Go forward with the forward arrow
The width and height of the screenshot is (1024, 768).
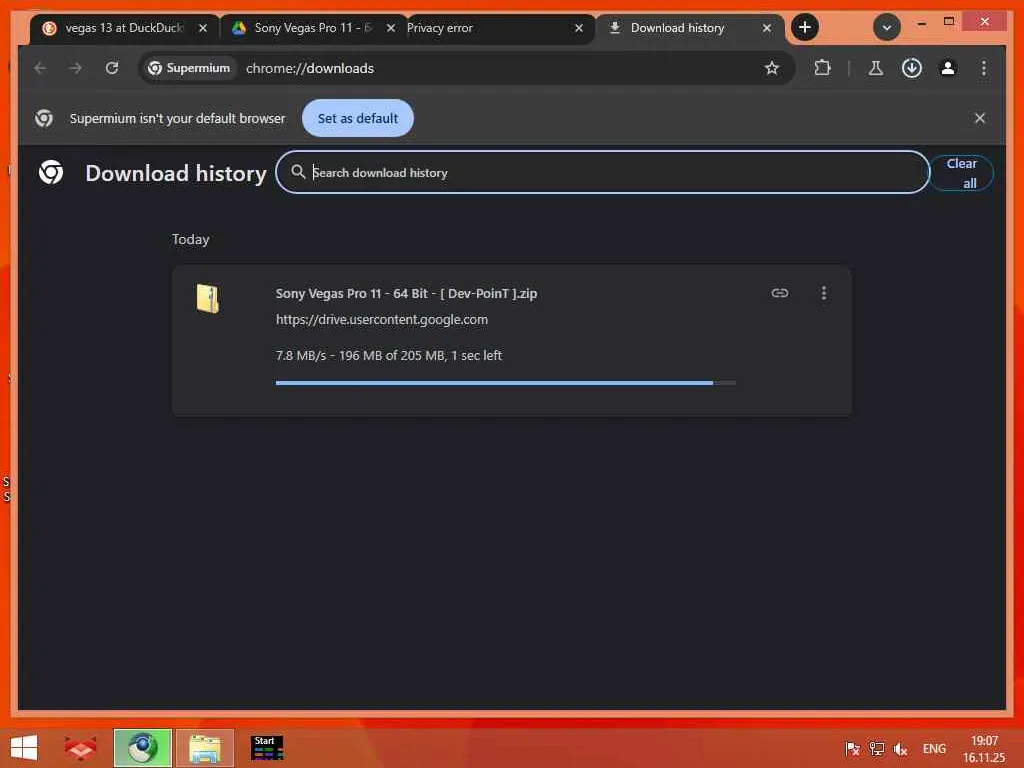tap(76, 68)
